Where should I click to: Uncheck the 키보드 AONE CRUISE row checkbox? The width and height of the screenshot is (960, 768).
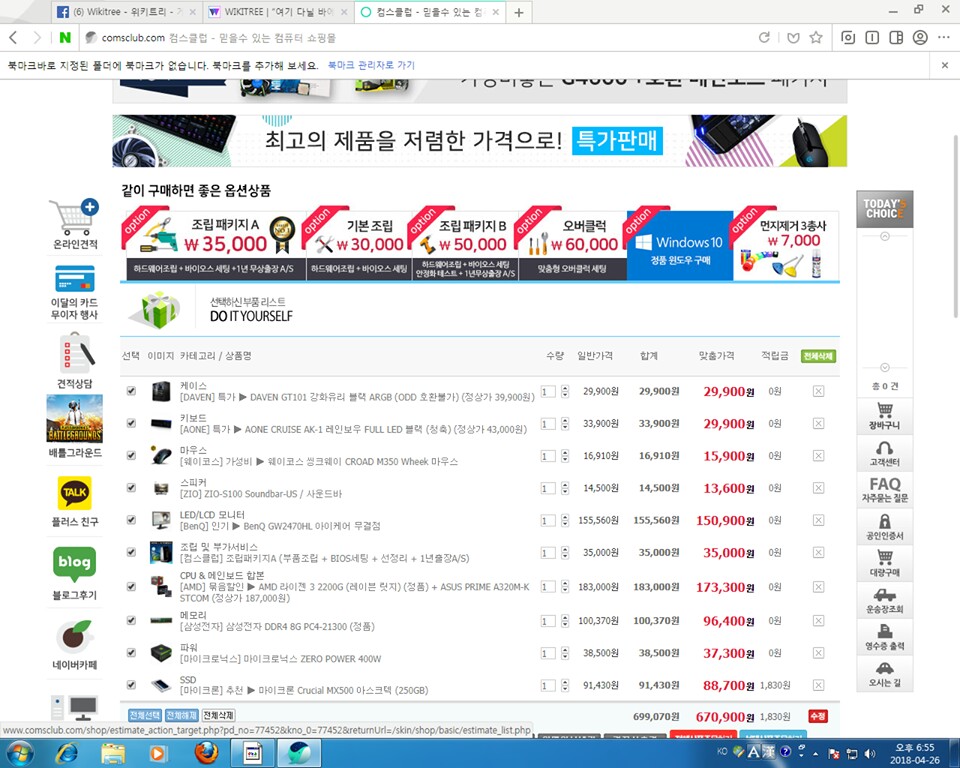[131, 423]
